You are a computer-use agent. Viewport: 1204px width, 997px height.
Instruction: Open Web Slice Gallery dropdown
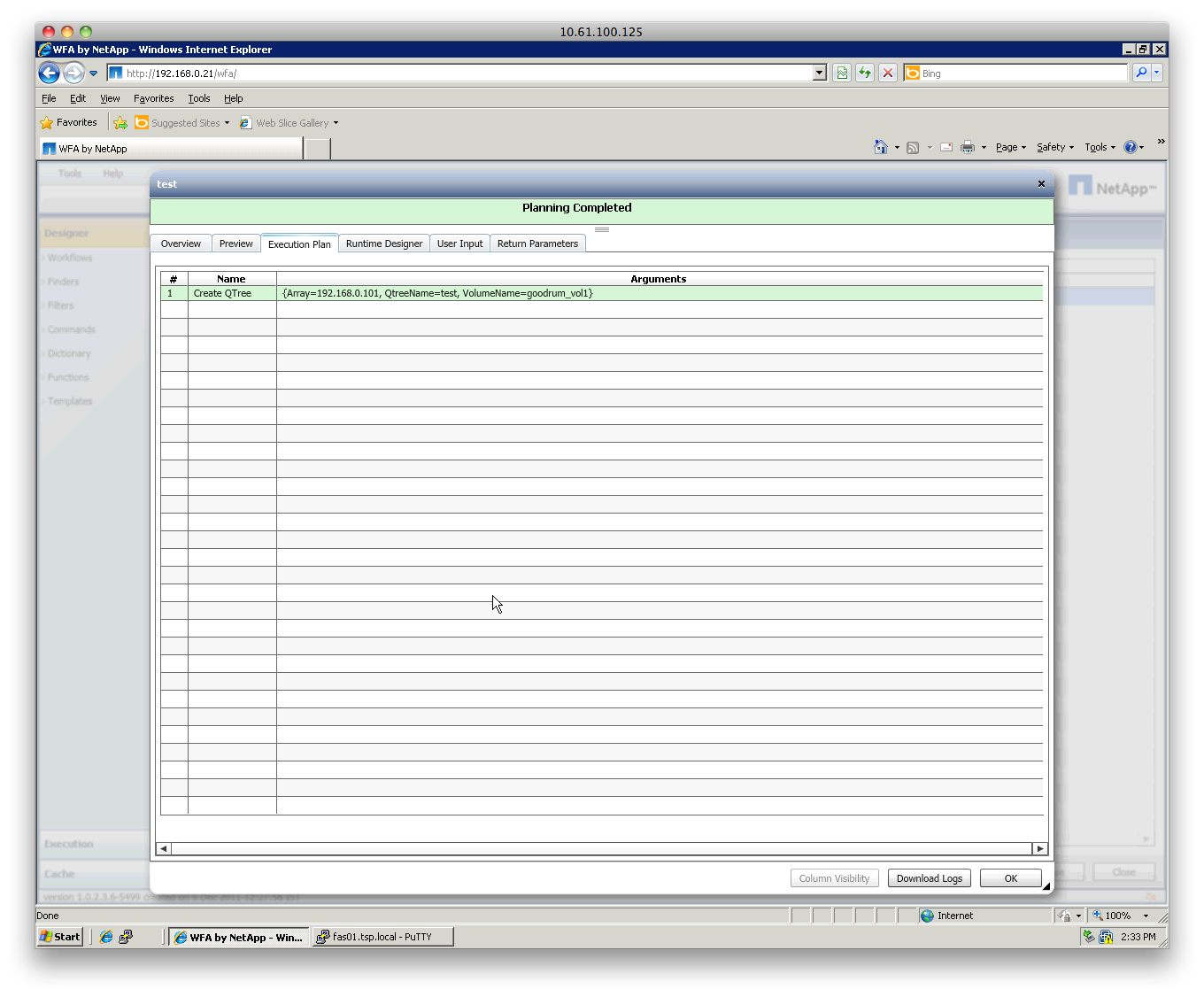289,123
